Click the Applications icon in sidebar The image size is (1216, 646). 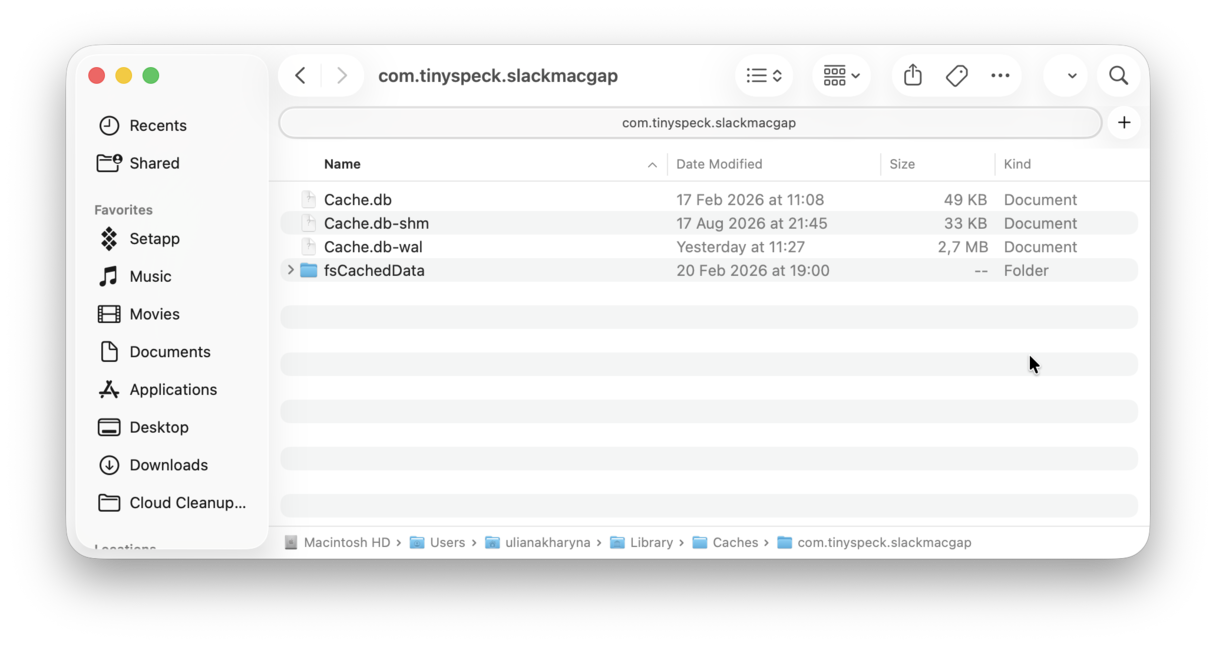tap(109, 390)
